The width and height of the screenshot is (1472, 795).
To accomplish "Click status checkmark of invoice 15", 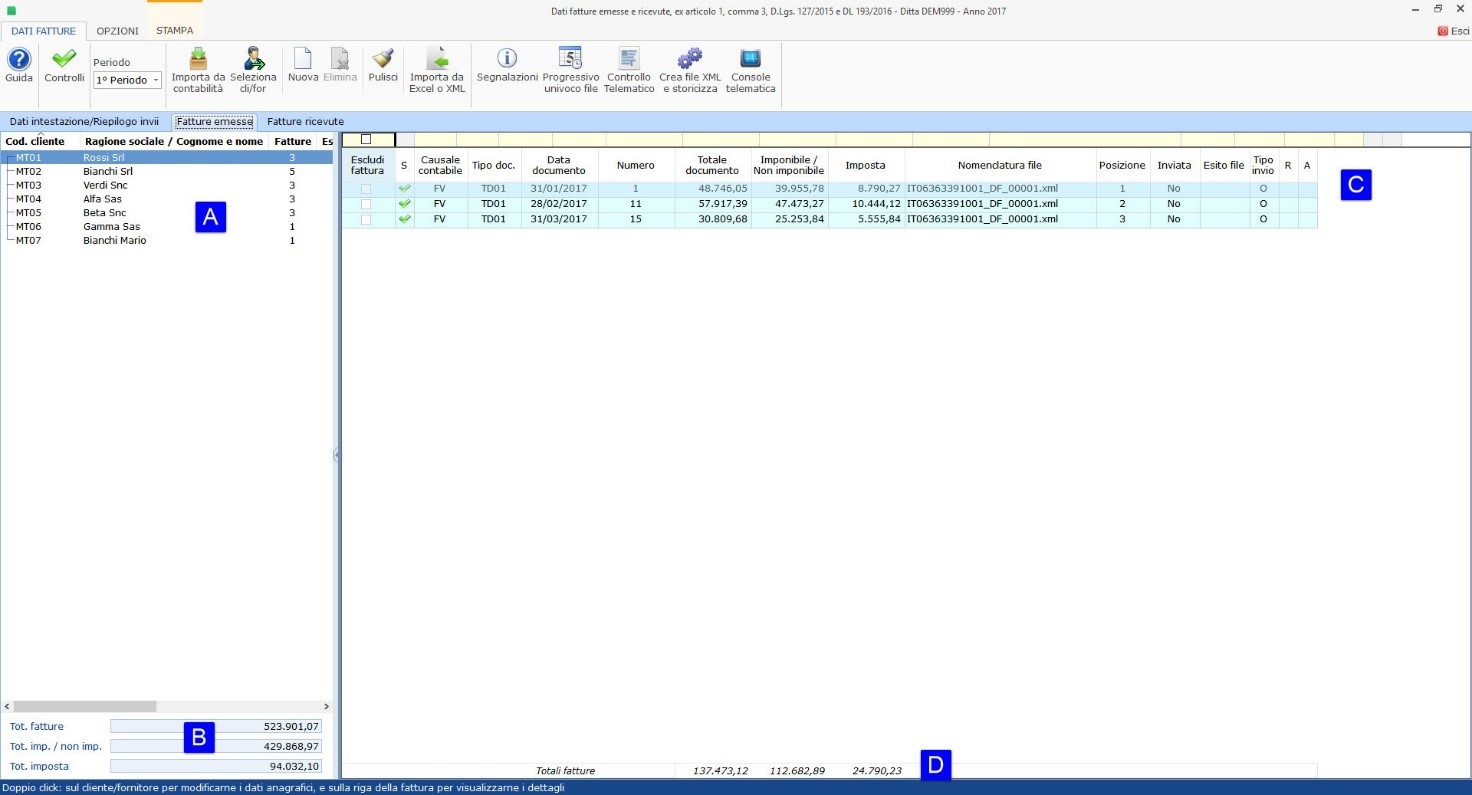I will 405,219.
